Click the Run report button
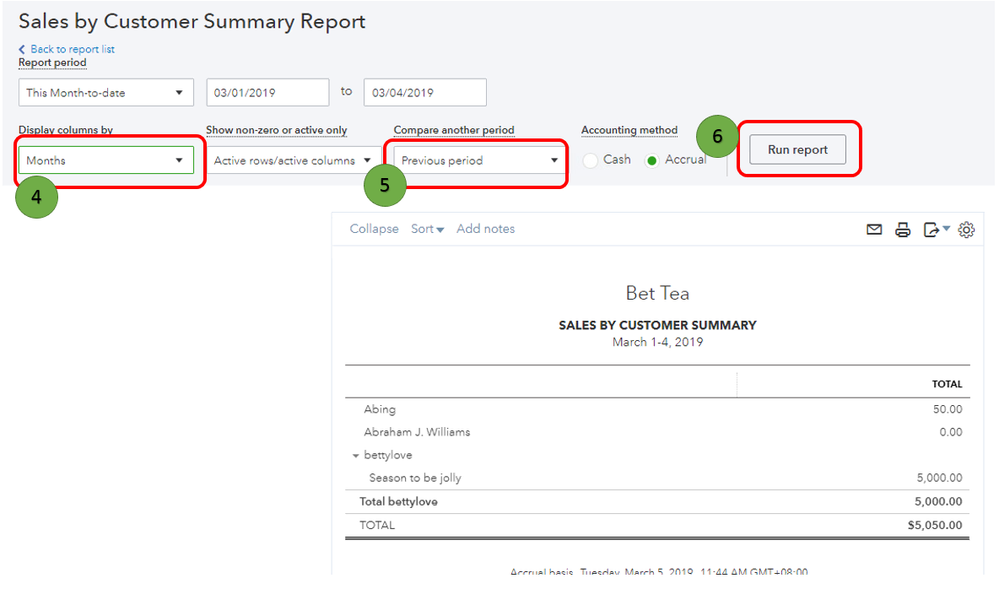This screenshot has height=595, width=999. coord(798,149)
